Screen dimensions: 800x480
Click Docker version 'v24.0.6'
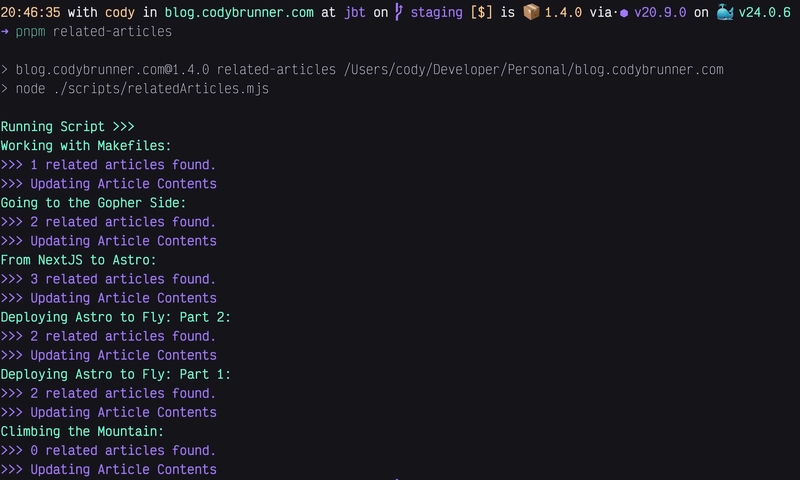(x=765, y=12)
